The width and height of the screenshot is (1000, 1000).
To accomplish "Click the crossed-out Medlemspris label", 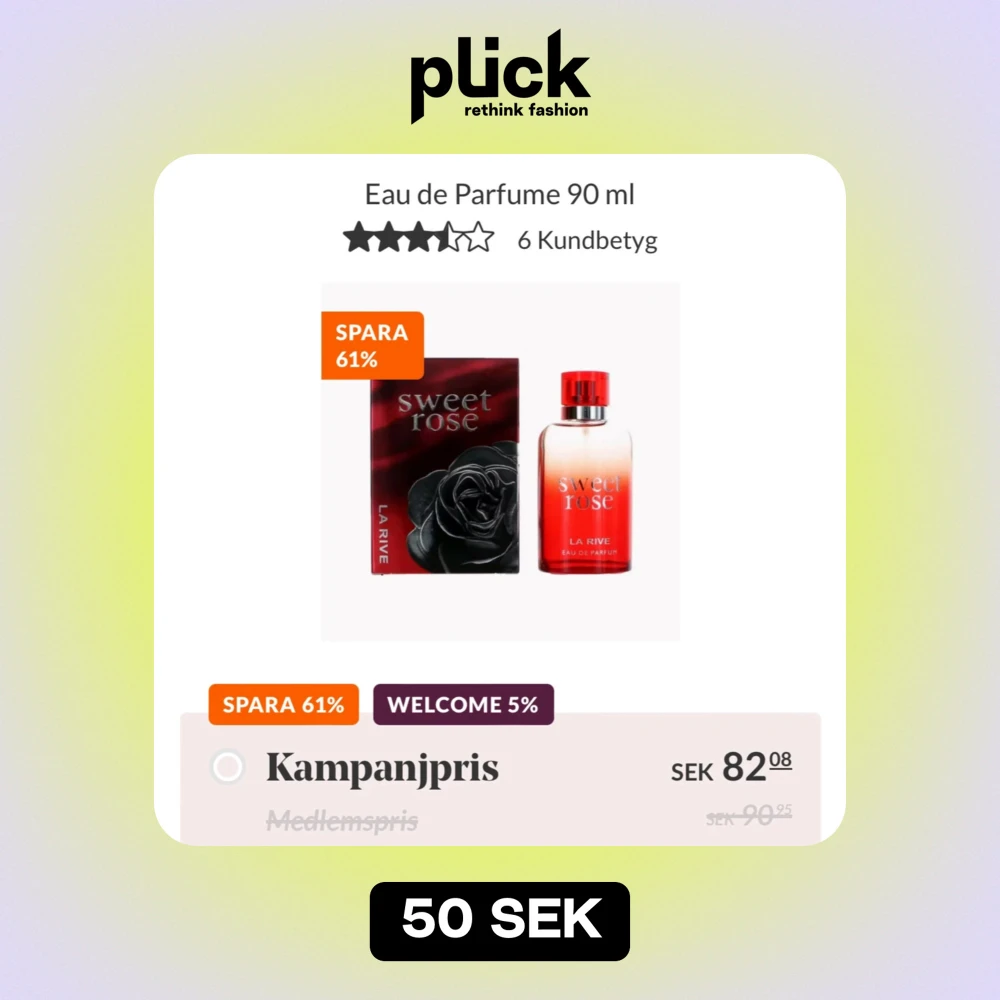I will 342,820.
